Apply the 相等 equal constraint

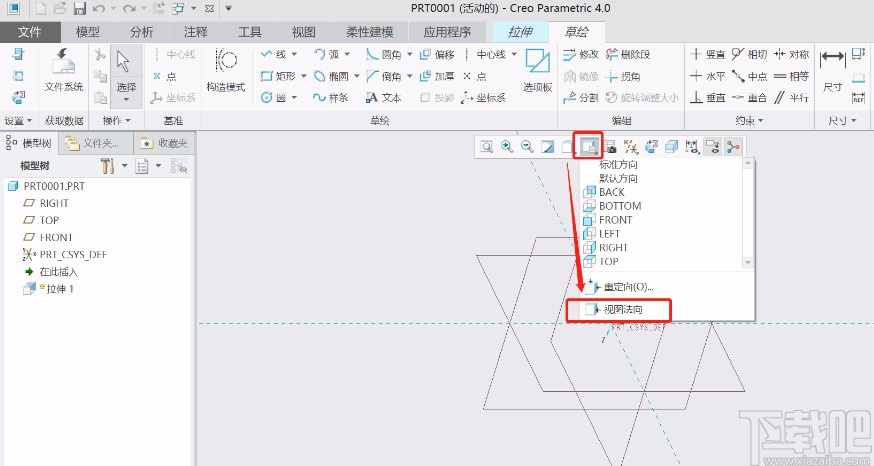point(791,76)
